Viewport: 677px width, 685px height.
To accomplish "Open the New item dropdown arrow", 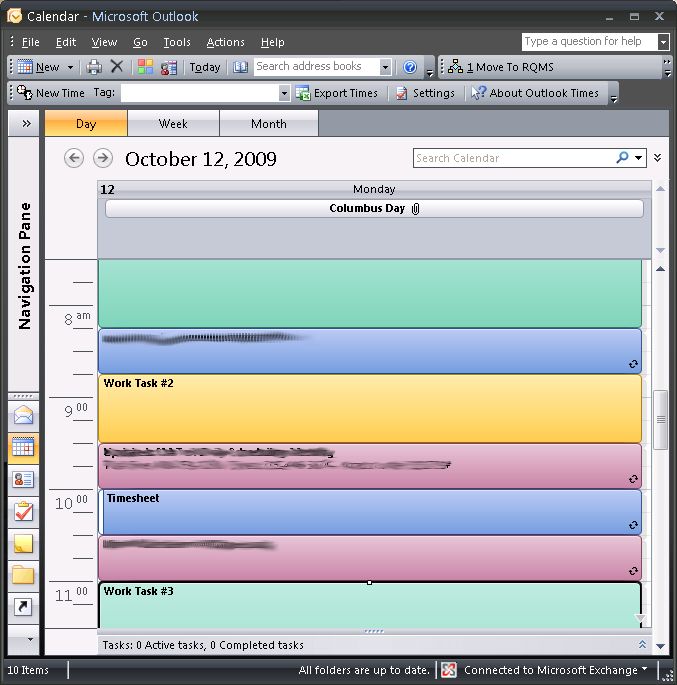I will [70, 67].
